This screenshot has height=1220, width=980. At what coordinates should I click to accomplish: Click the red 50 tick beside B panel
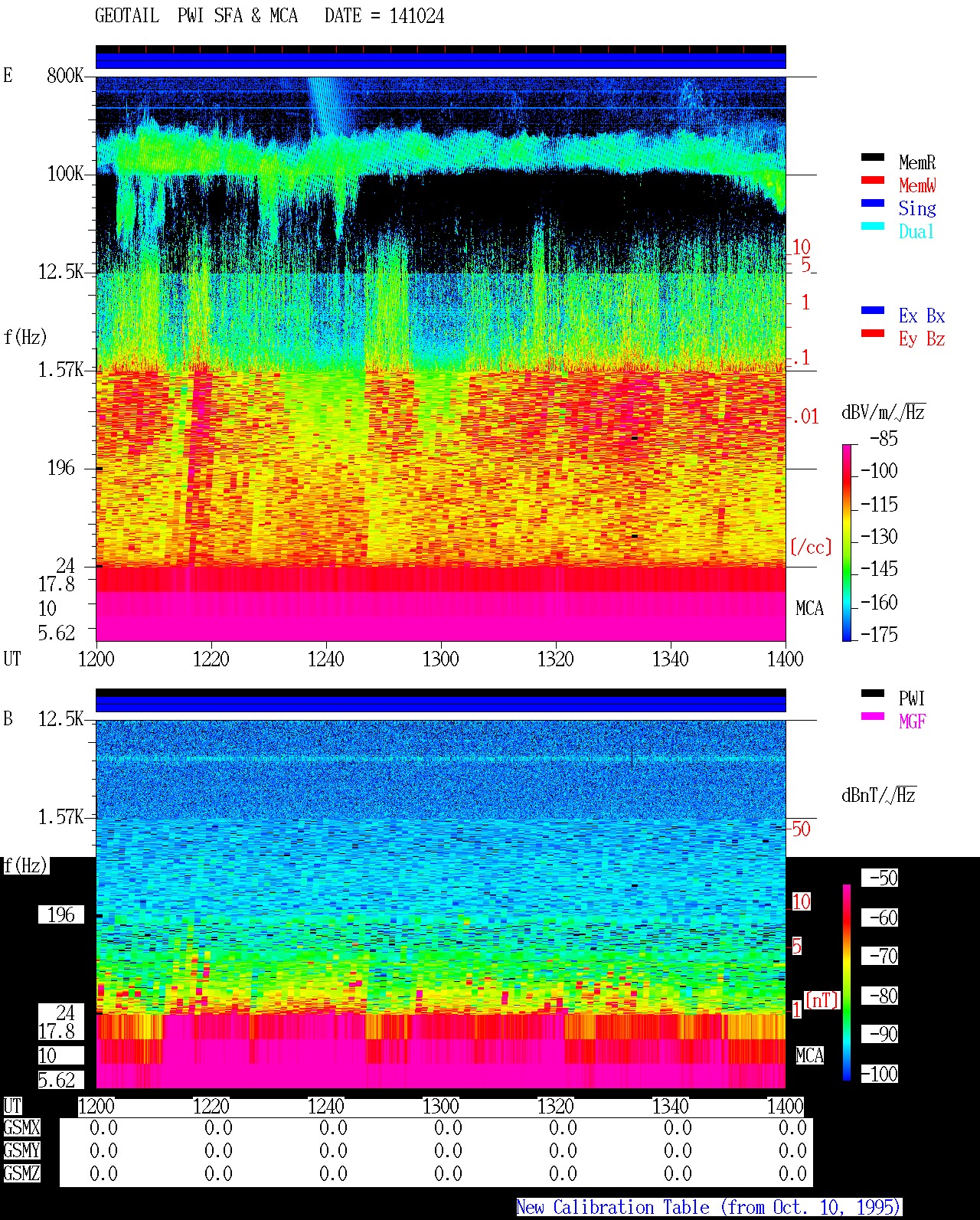tap(801, 829)
